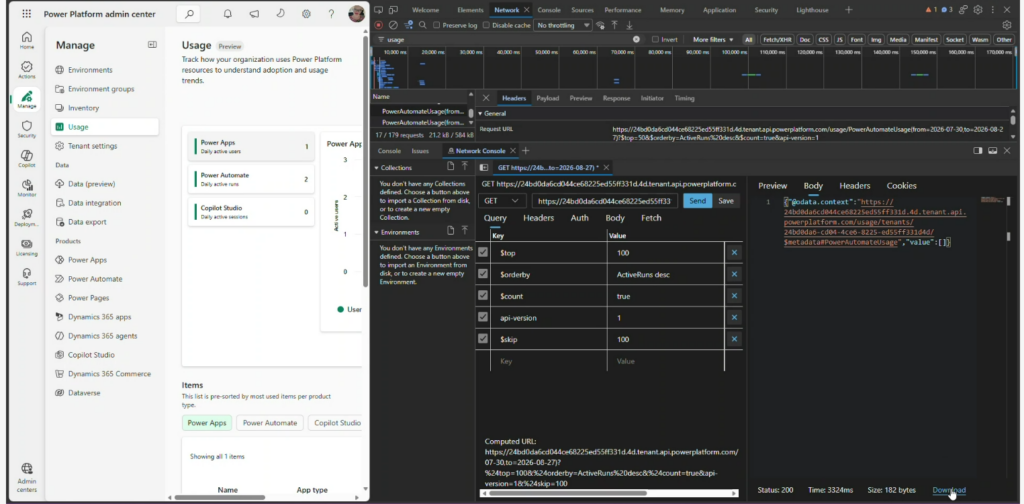Viewport: 1024px width, 504px height.
Task: Click the Computed URL horizontal scrollbar
Action: point(566,494)
